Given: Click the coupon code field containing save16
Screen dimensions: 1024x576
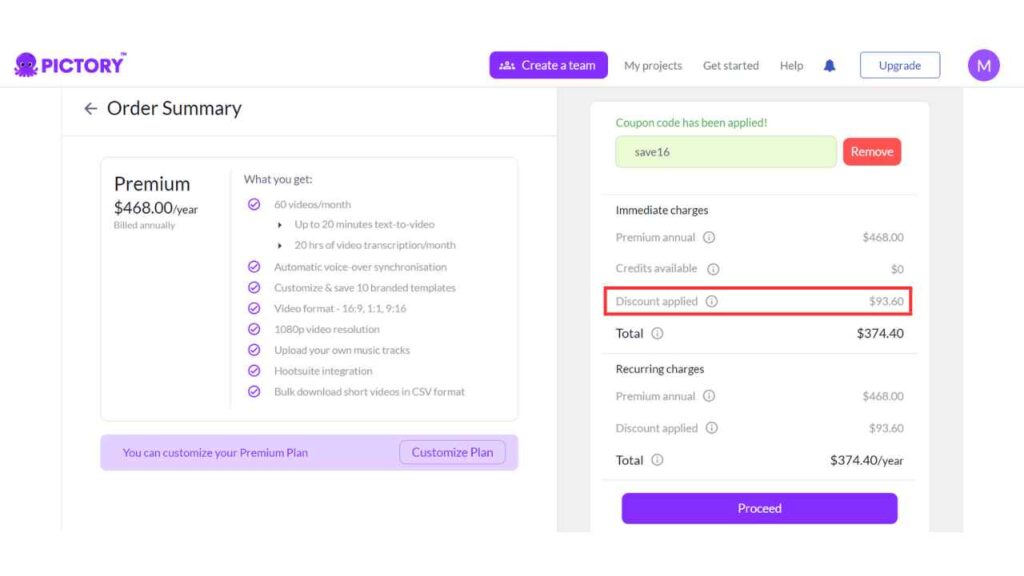Looking at the screenshot, I should pyautogui.click(x=726, y=152).
